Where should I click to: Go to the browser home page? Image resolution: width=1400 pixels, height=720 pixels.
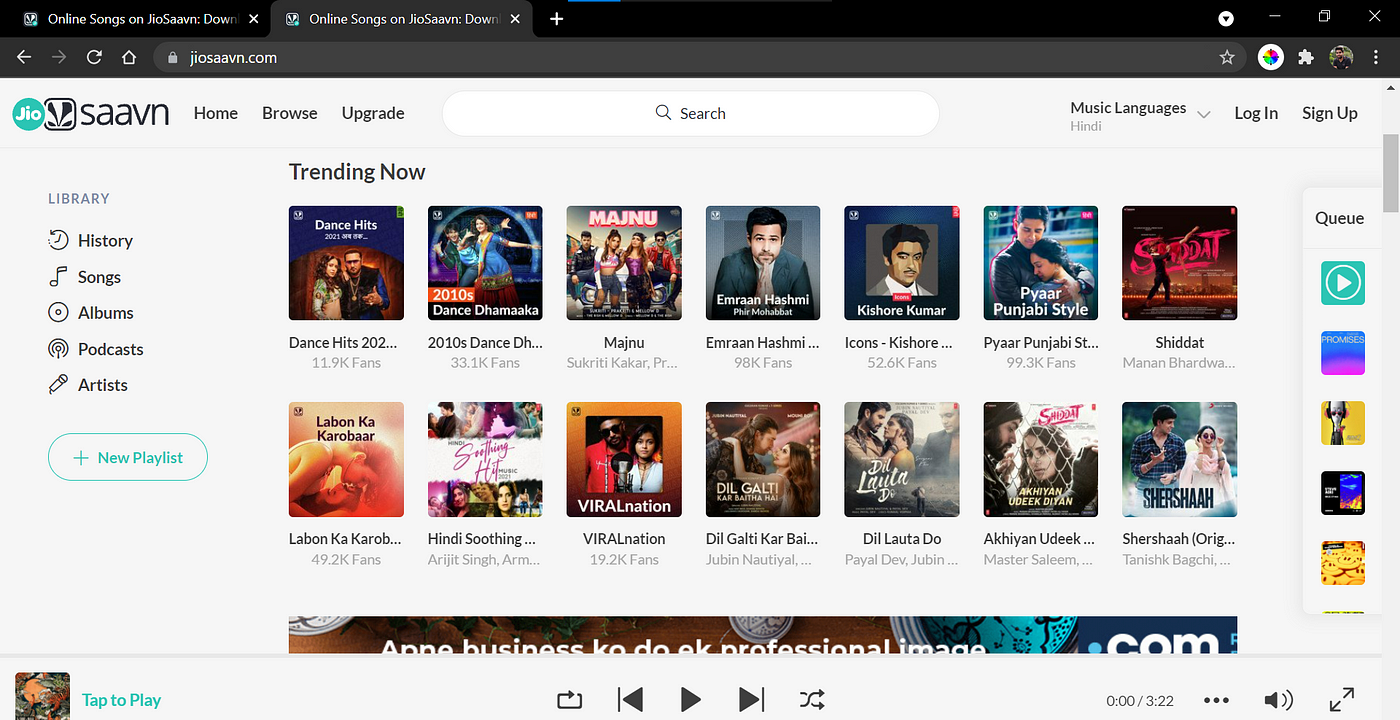point(129,57)
